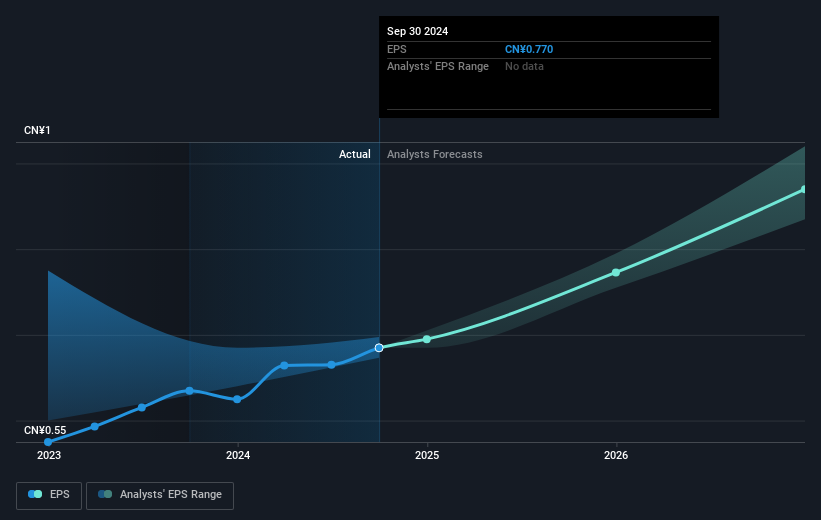
Task: Click the EPS row label in the tooltip
Action: 396,49
